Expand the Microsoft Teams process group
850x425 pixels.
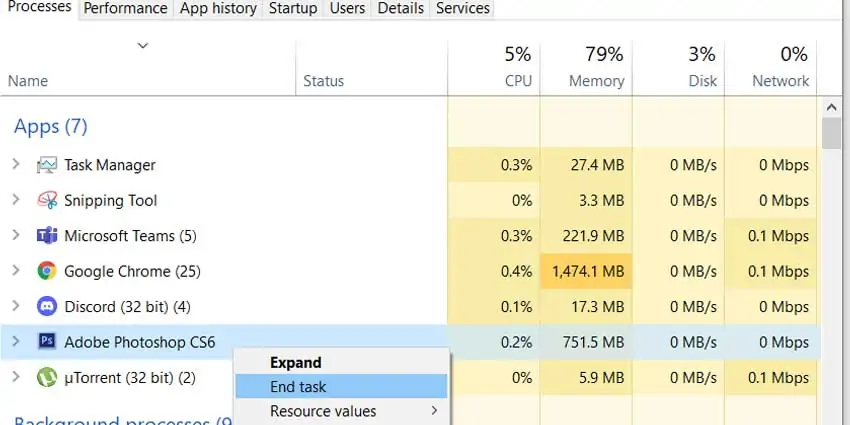16,235
